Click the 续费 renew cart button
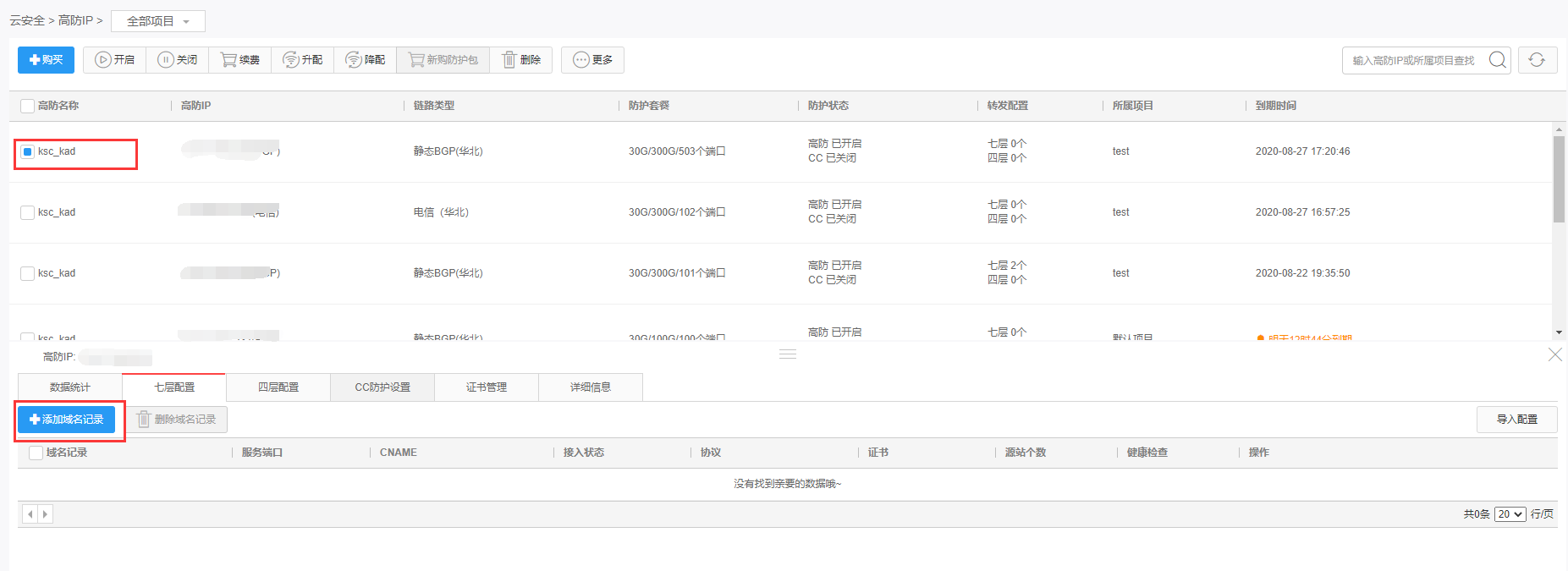The height and width of the screenshot is (571, 1568). point(240,60)
